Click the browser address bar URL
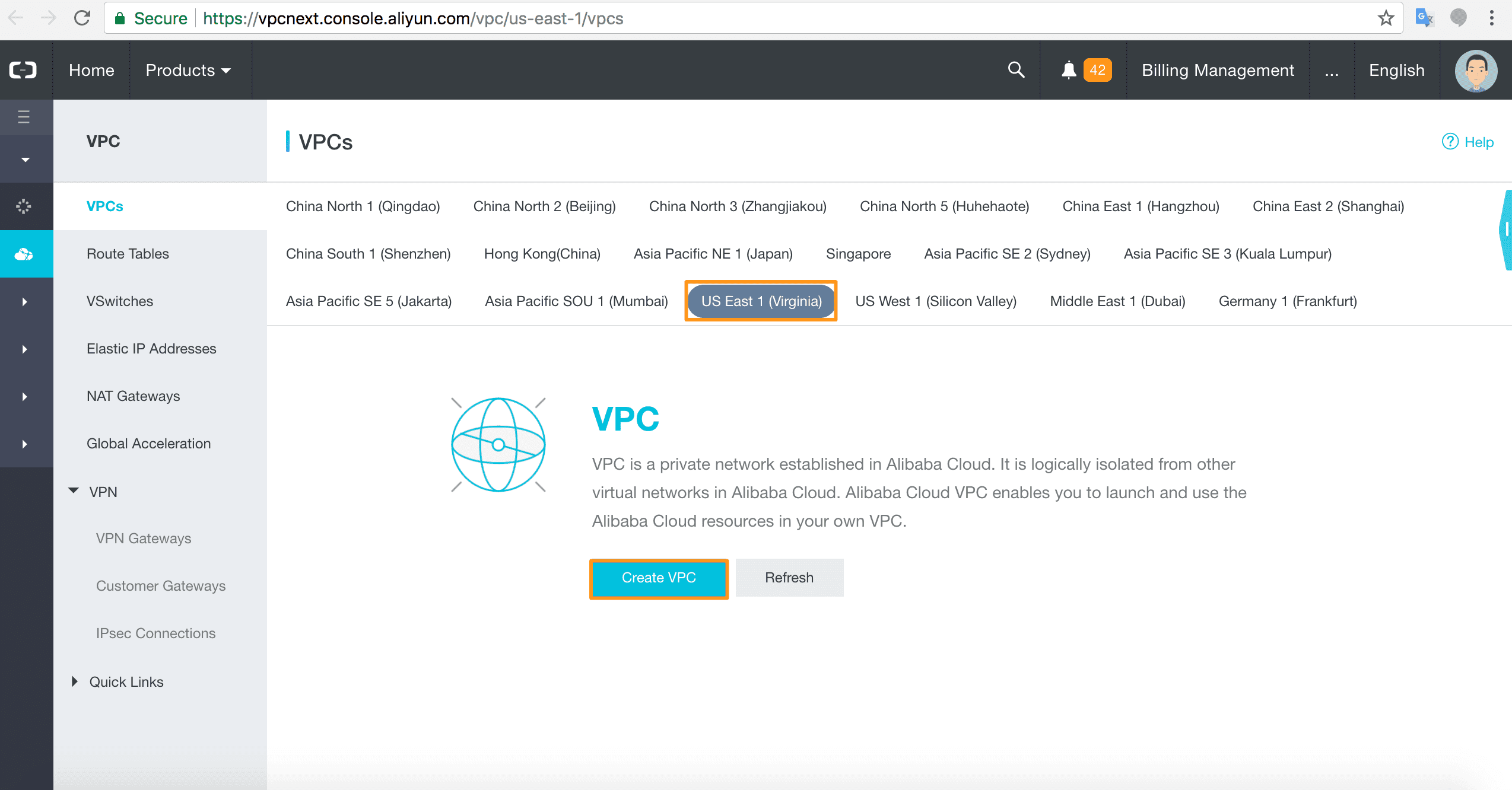Image resolution: width=1512 pixels, height=790 pixels. coord(413,18)
